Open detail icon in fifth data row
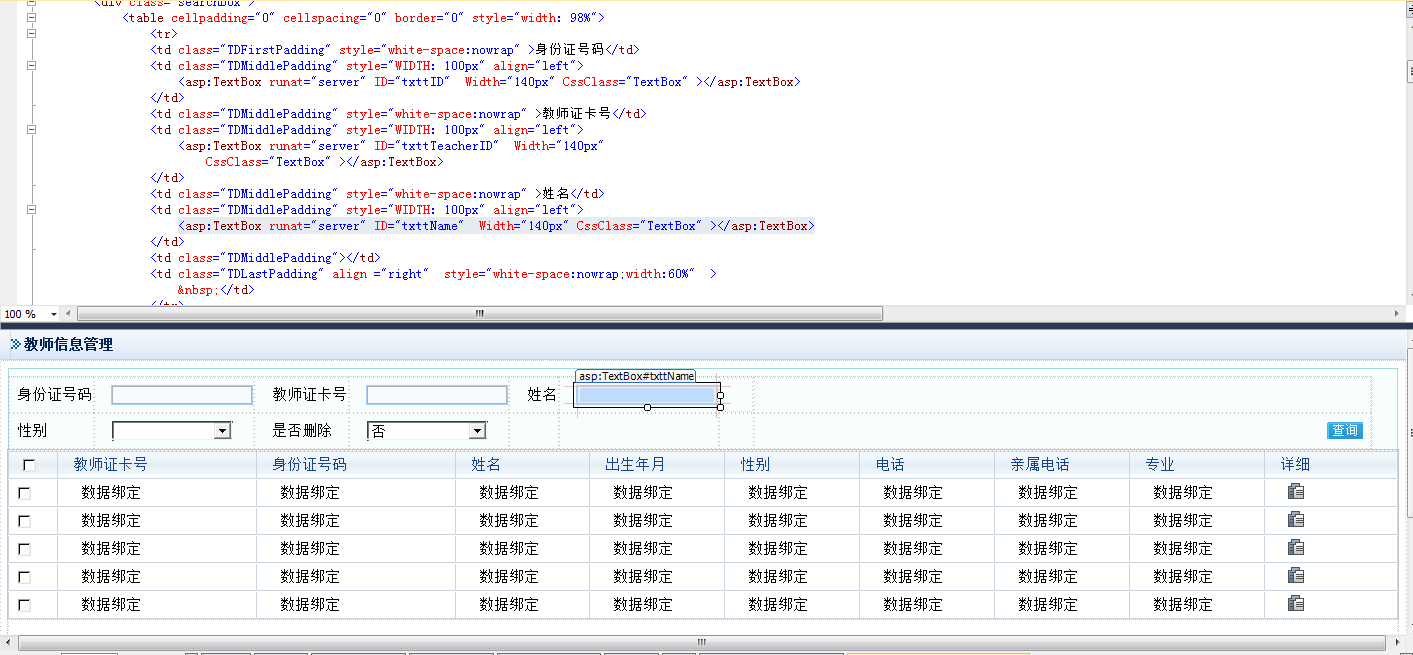This screenshot has width=1413, height=655. tap(1296, 603)
